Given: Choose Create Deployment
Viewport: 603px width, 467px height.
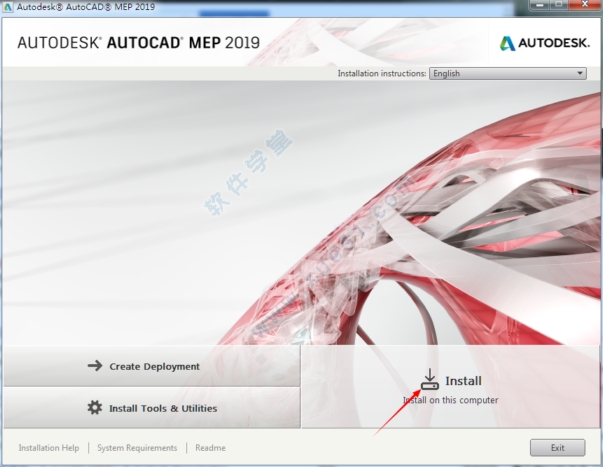Looking at the screenshot, I should pyautogui.click(x=152, y=366).
